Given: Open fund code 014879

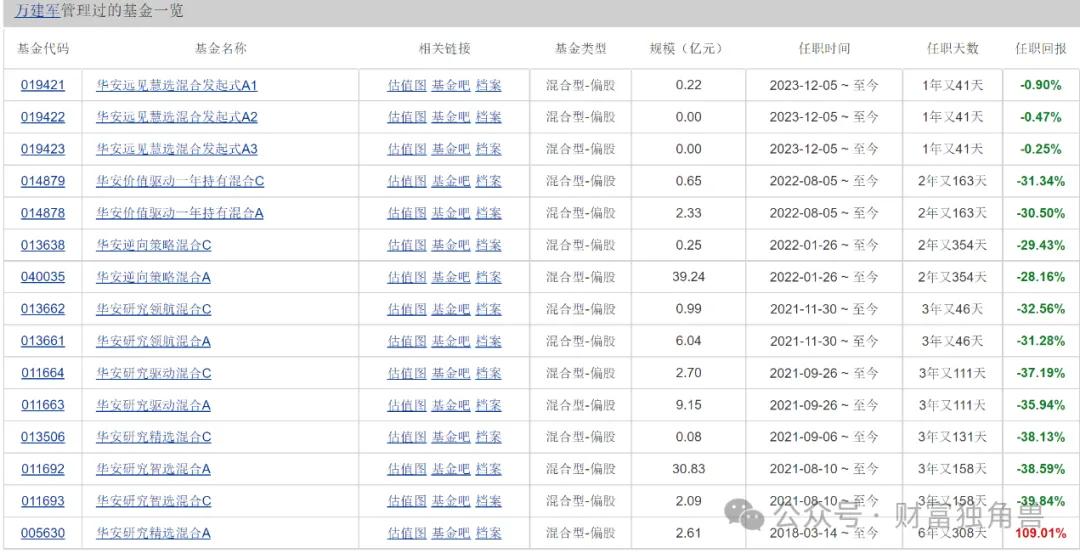Looking at the screenshot, I should coord(43,181).
